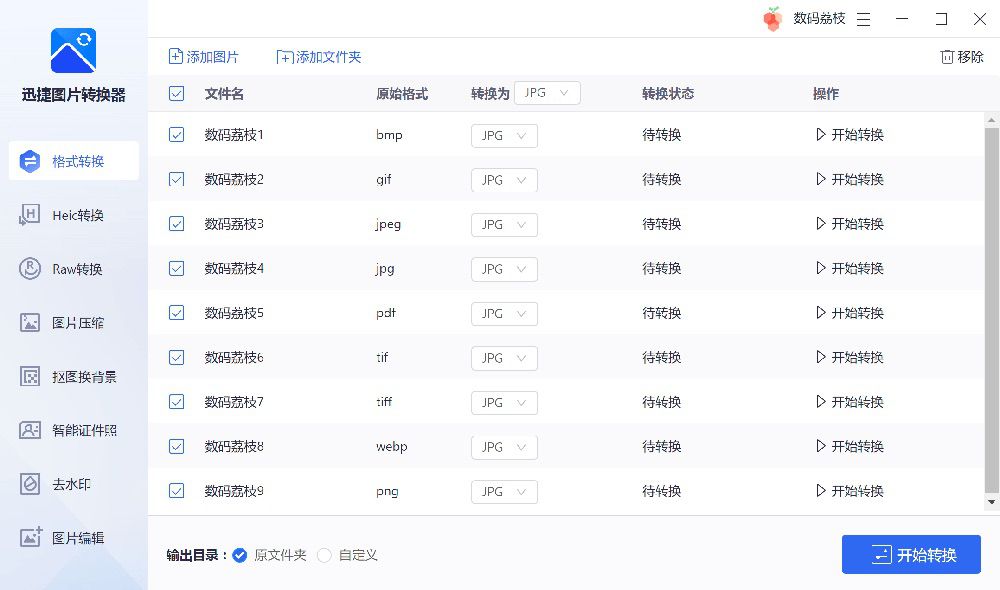Expand the header 转换为 JPG dropdown
This screenshot has width=1000, height=590.
(x=547, y=93)
